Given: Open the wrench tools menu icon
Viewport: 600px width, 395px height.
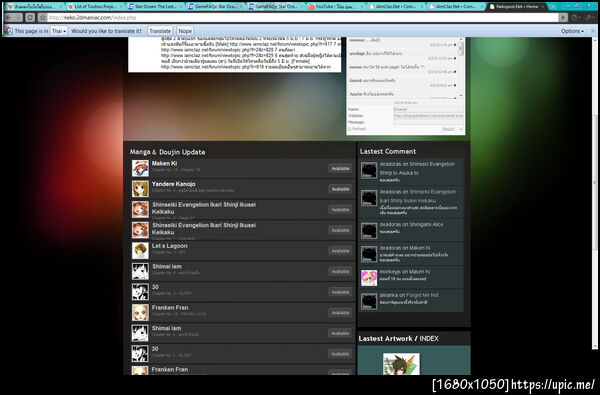Looking at the screenshot, I should pos(589,17).
